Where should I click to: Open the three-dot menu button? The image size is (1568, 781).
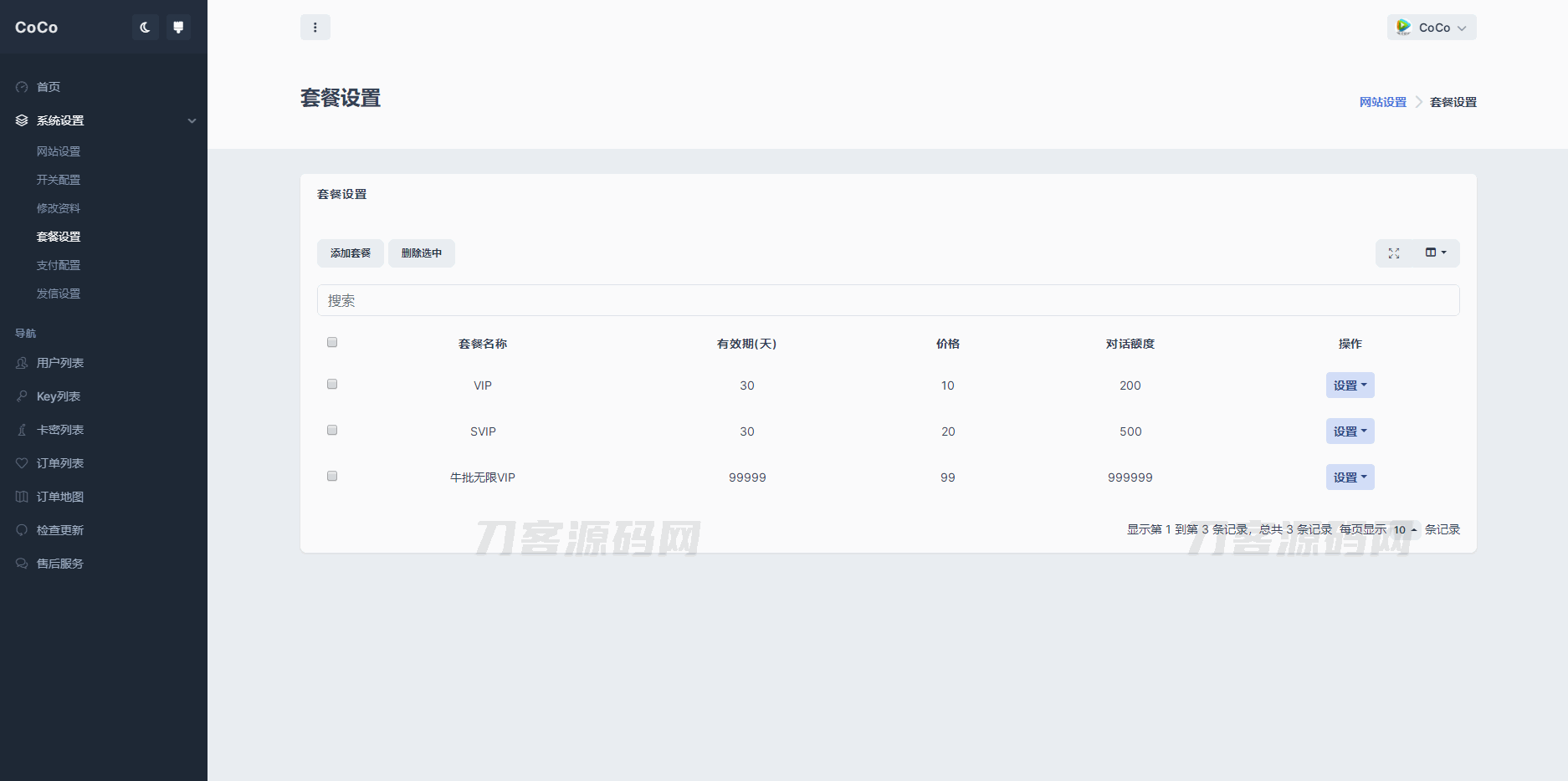point(315,28)
